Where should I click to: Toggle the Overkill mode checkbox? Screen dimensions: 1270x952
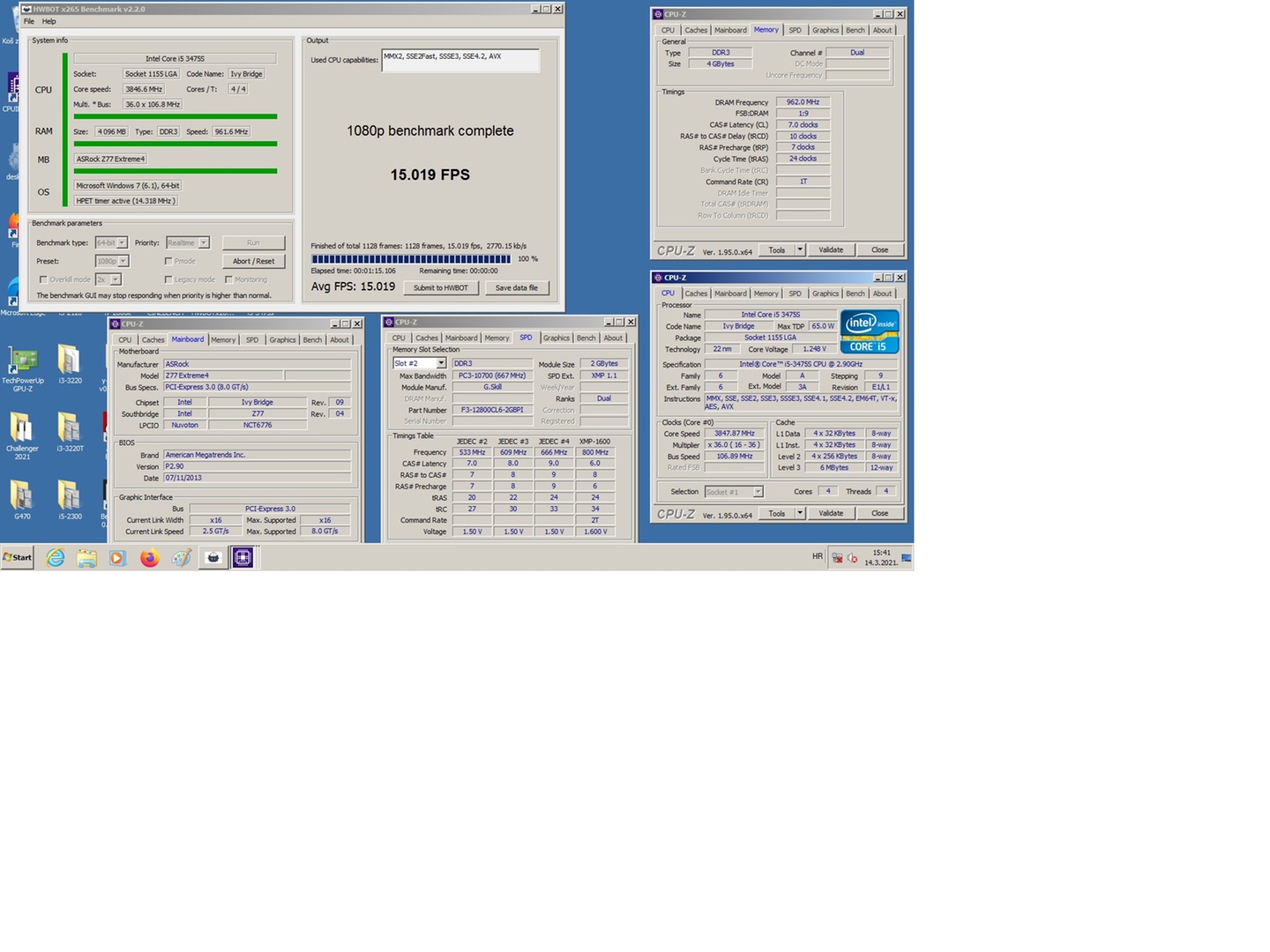[x=42, y=279]
